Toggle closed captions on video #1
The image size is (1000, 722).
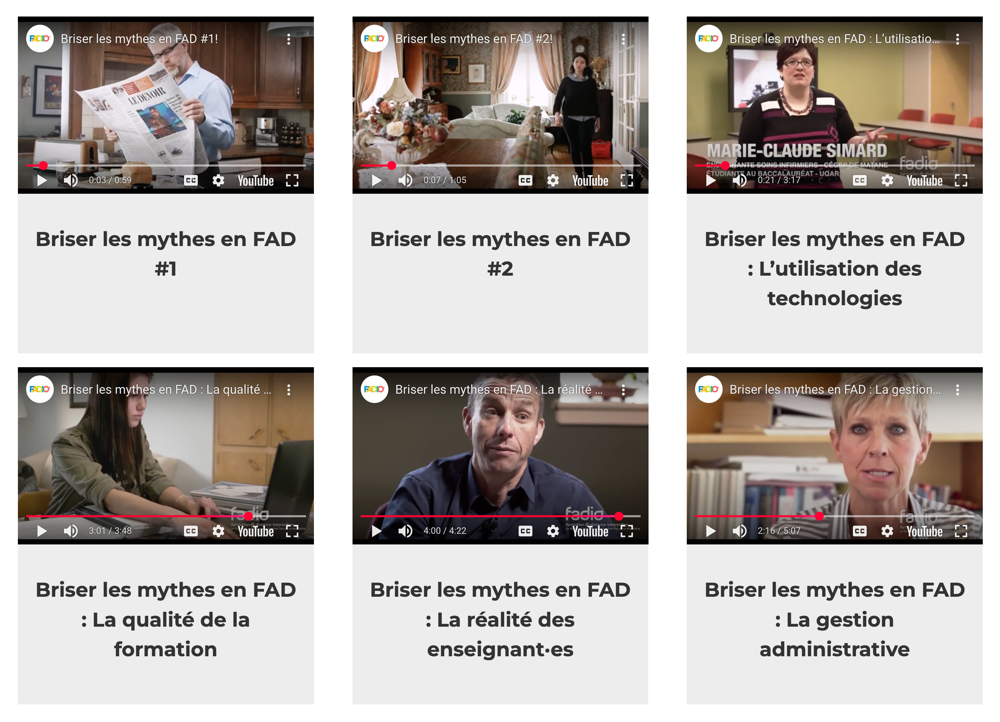(x=191, y=180)
